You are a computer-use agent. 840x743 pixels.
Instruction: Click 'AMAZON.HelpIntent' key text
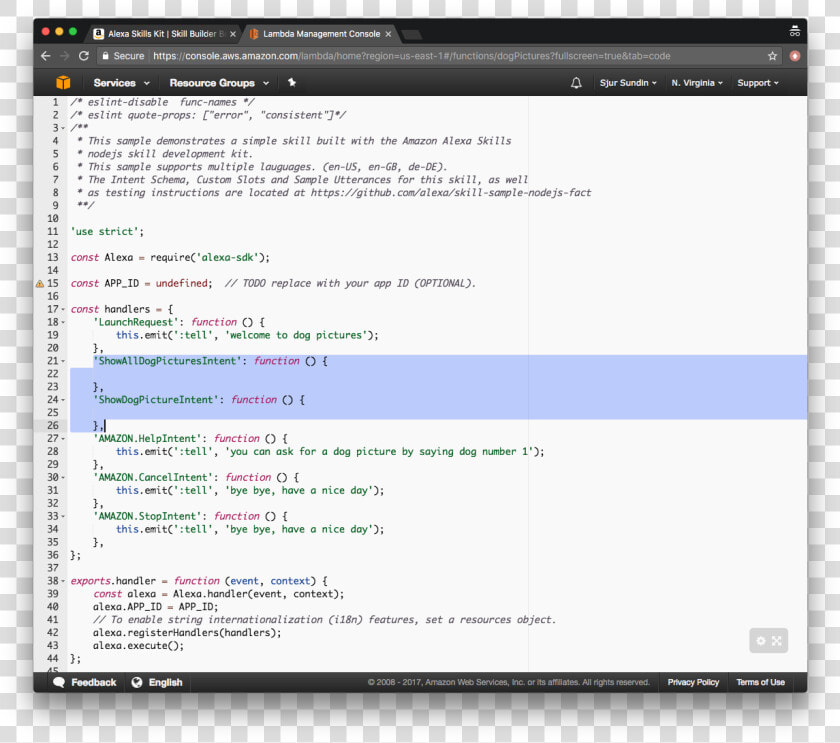[x=148, y=438]
